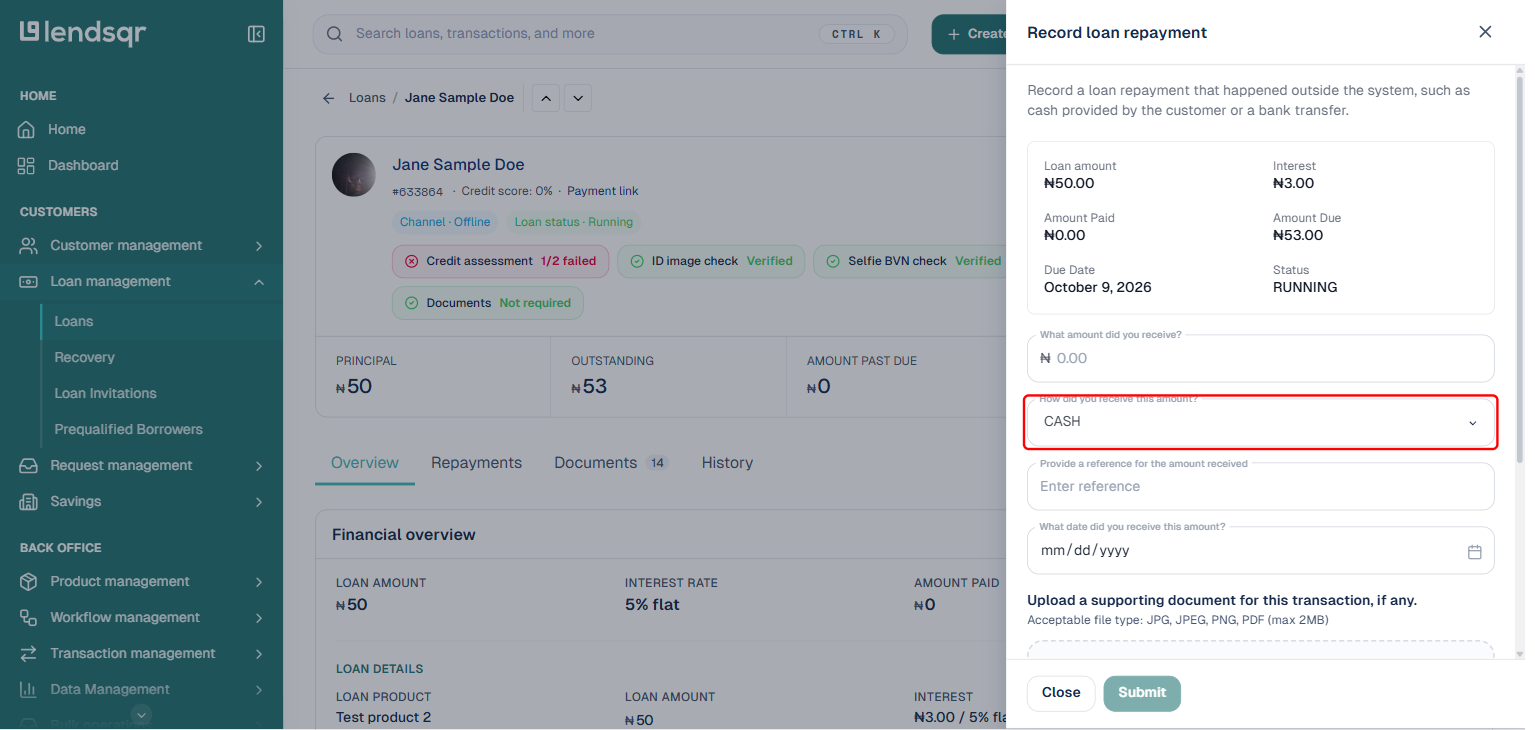Click the Credit assessment failed icon
The height and width of the screenshot is (730, 1535).
click(x=412, y=261)
